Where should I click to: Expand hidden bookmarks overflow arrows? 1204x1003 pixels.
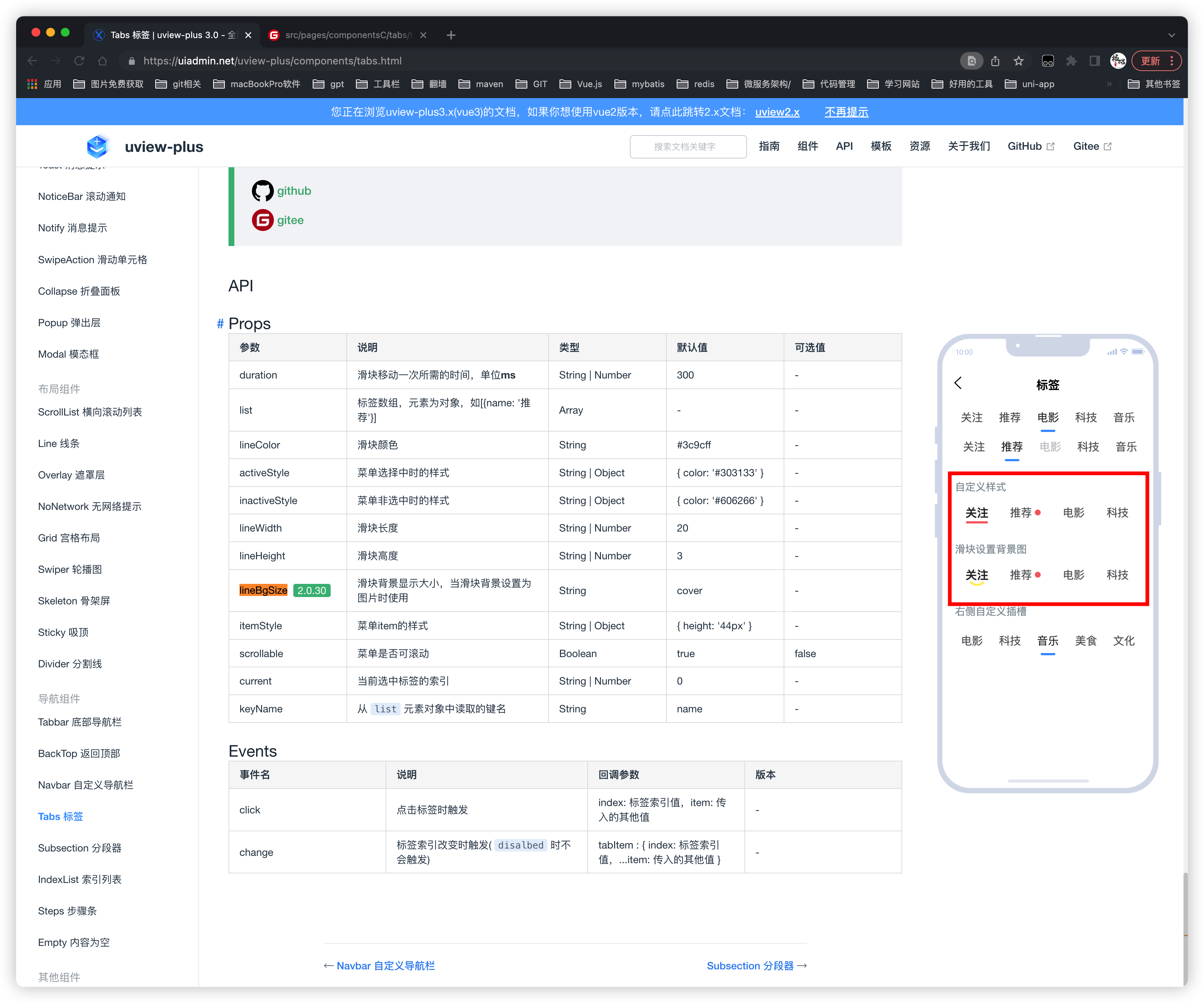[1109, 84]
